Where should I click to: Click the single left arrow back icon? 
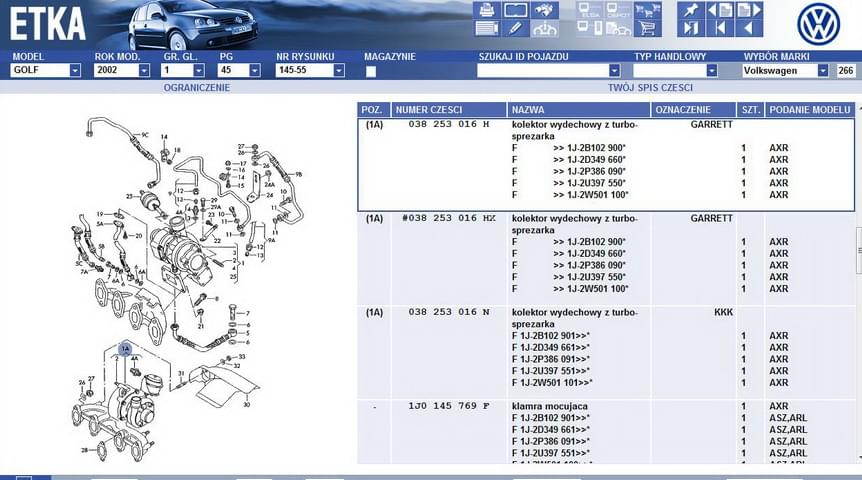749,28
